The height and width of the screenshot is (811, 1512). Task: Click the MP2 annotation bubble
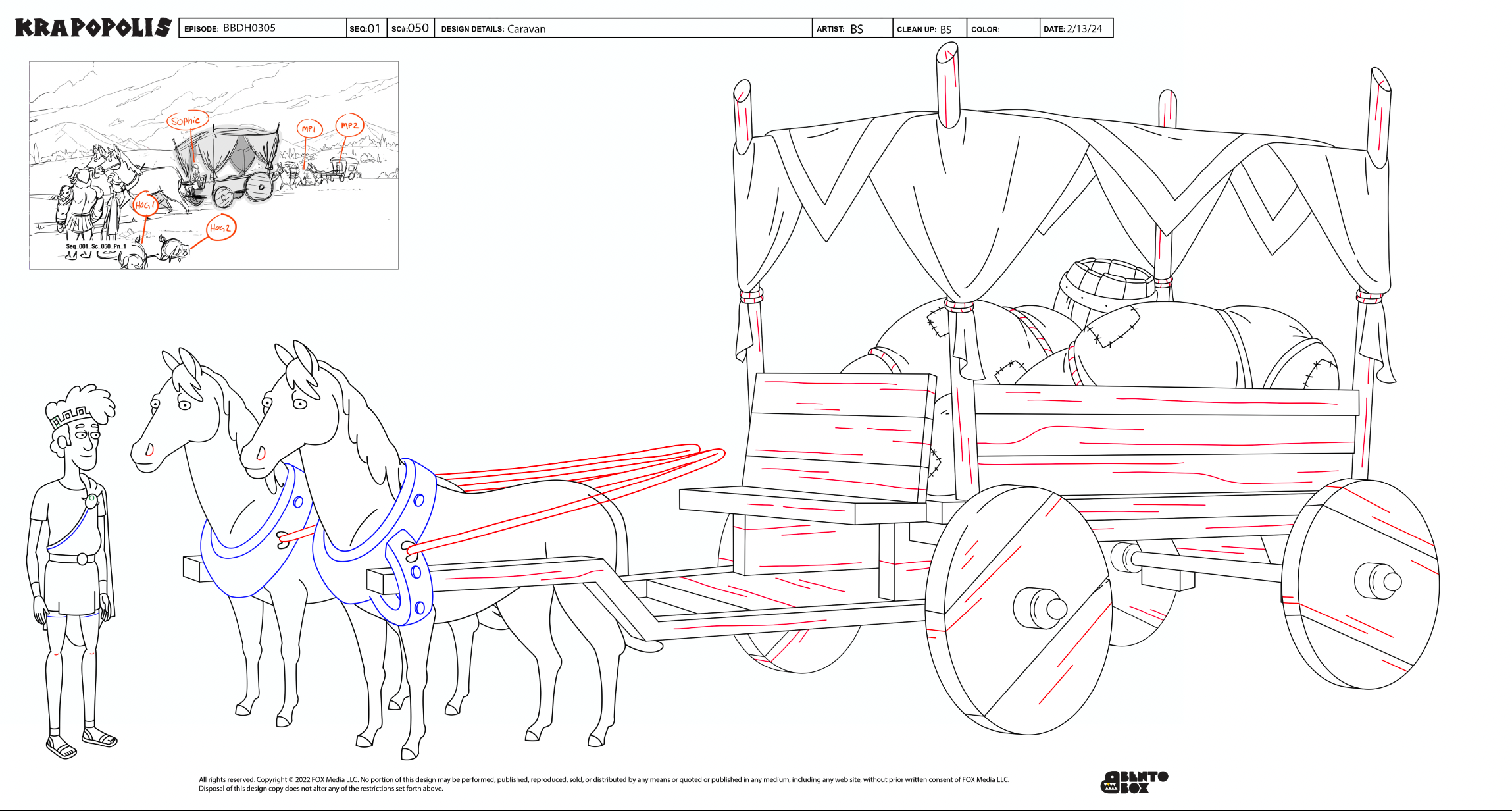tap(349, 125)
